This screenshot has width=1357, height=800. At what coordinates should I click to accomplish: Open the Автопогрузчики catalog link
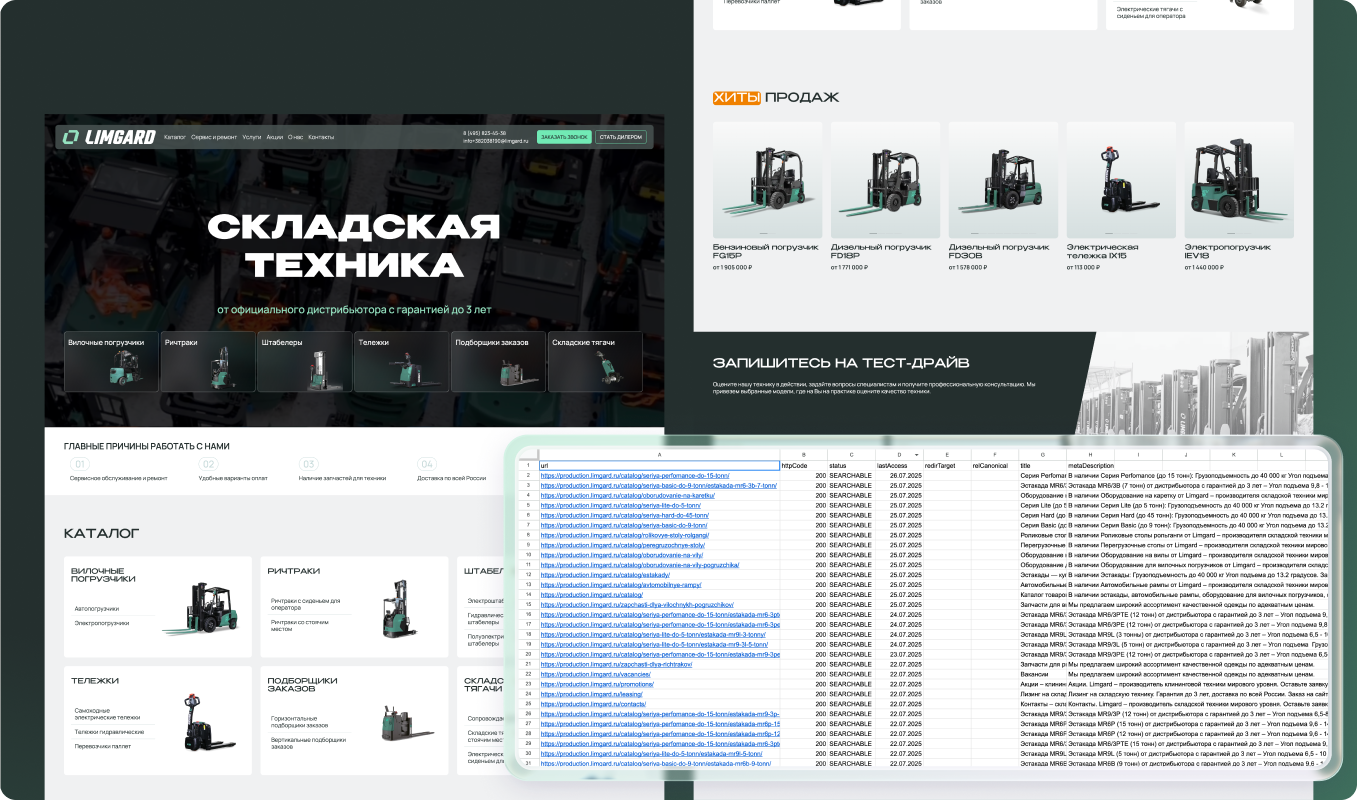tap(97, 608)
